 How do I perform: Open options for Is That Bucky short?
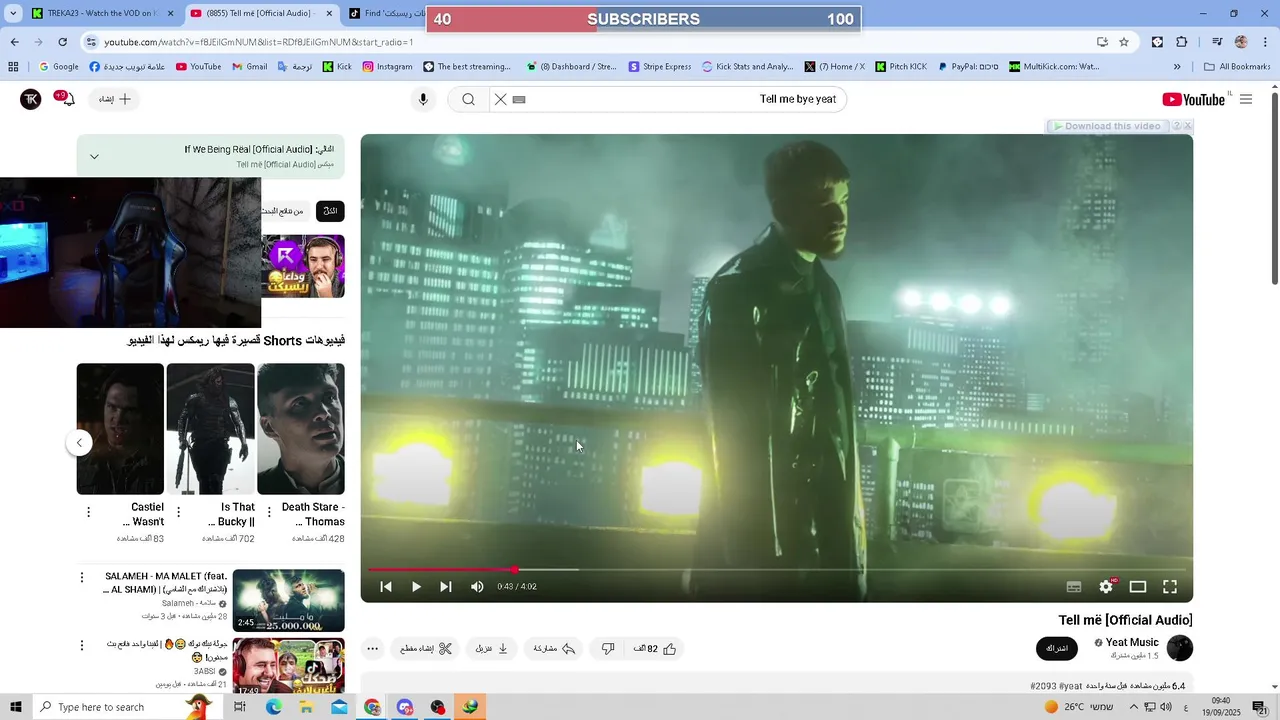tap(178, 512)
